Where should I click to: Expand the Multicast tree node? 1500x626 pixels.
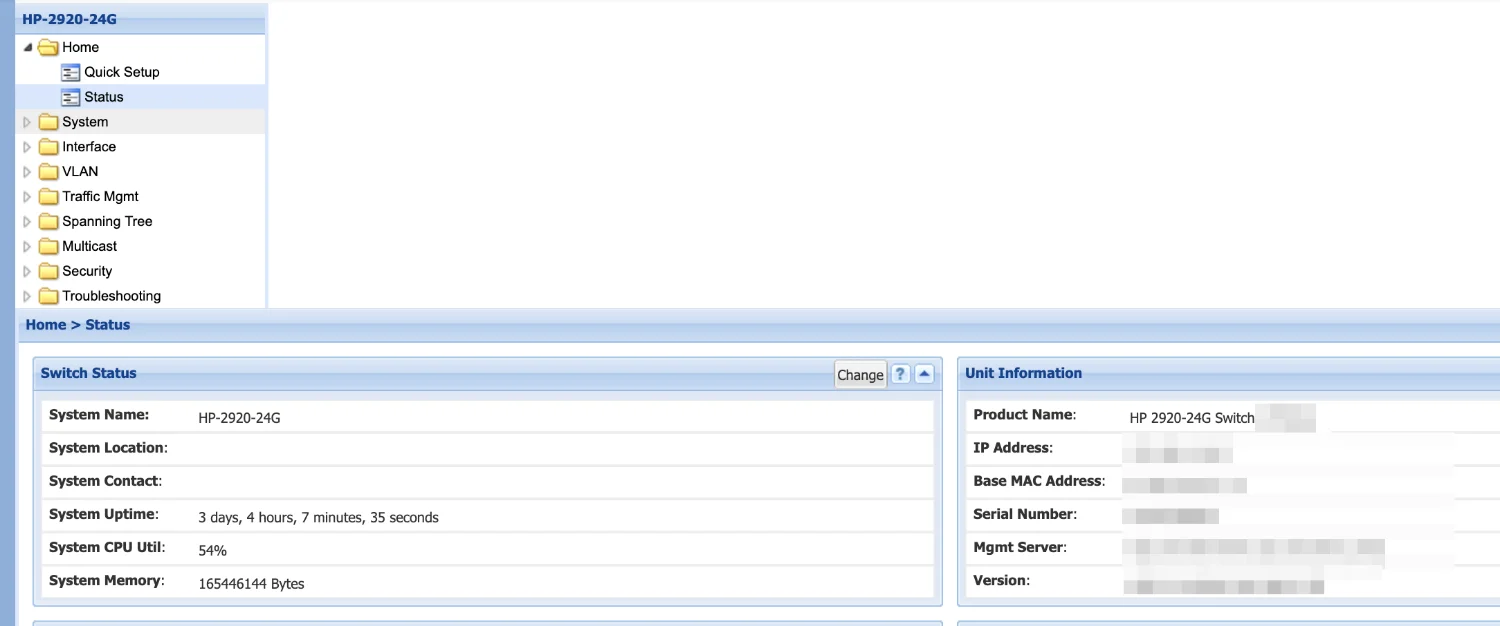coord(28,246)
